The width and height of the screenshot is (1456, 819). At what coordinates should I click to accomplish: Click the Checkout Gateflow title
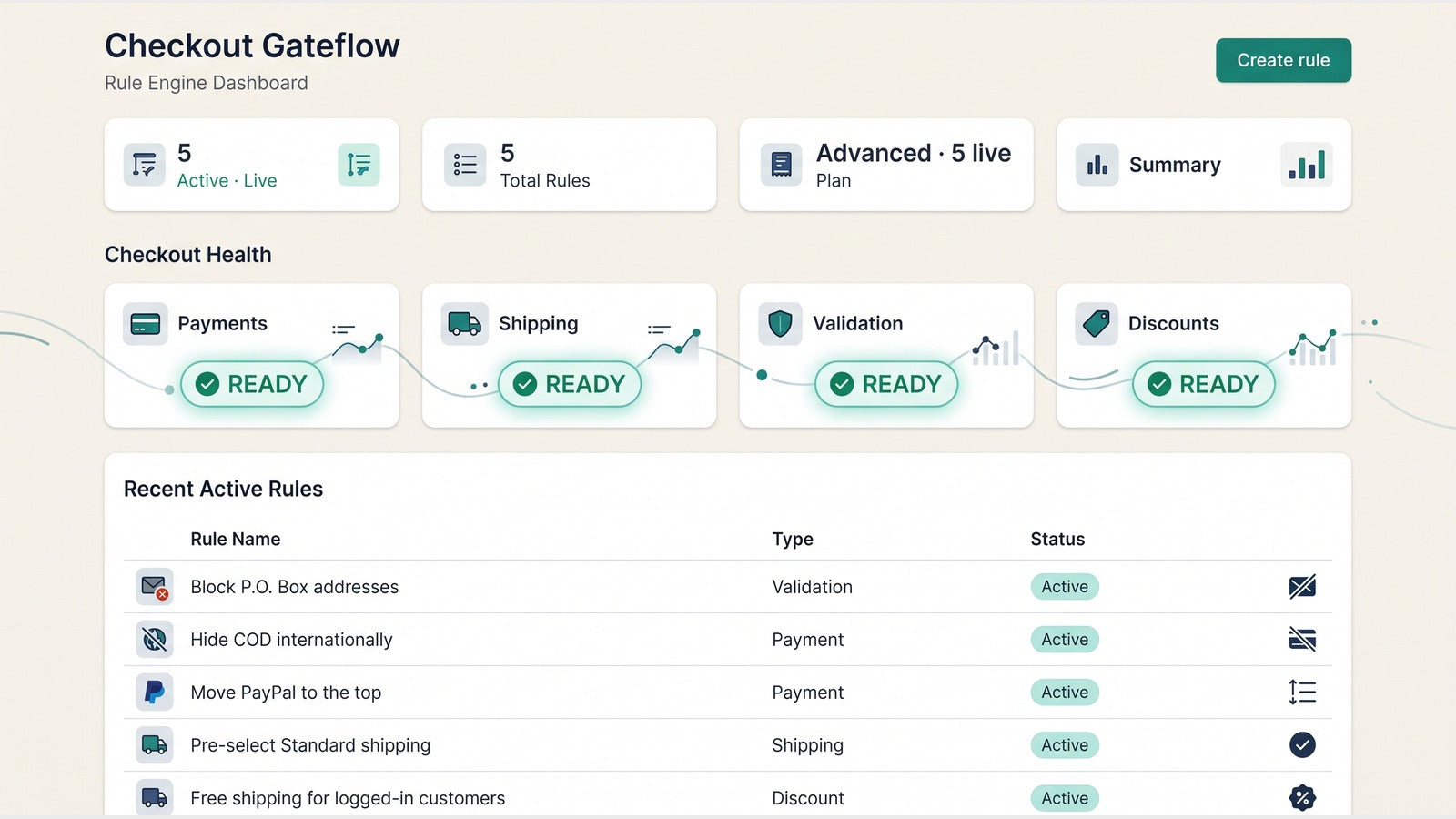coord(252,45)
